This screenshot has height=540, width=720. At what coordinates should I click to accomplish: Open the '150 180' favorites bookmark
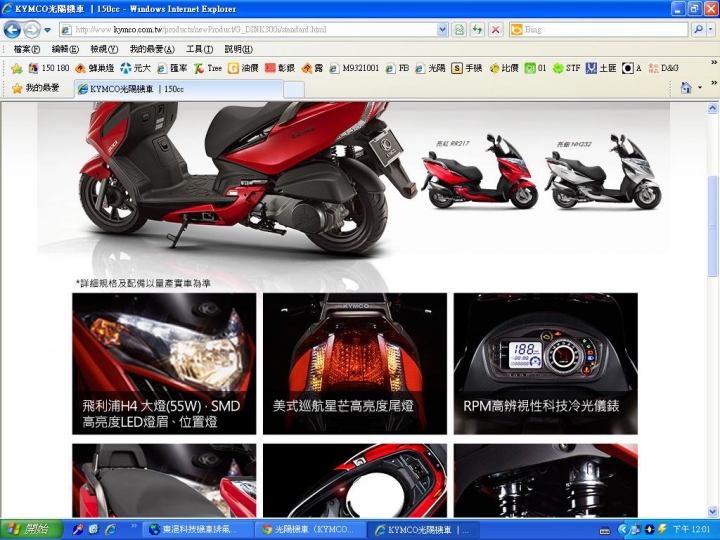tap(49, 68)
